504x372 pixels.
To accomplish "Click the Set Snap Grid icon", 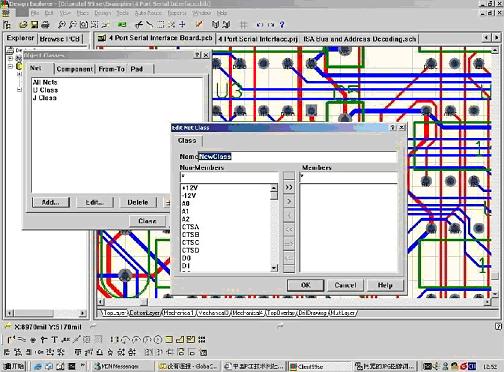I will coord(243,25).
